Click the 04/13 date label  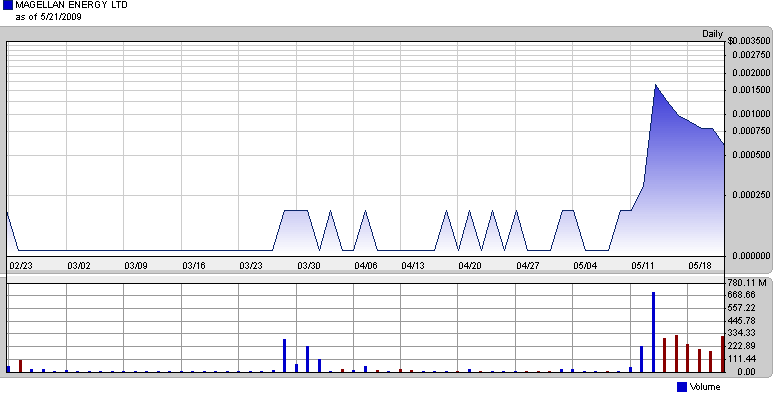click(x=413, y=266)
